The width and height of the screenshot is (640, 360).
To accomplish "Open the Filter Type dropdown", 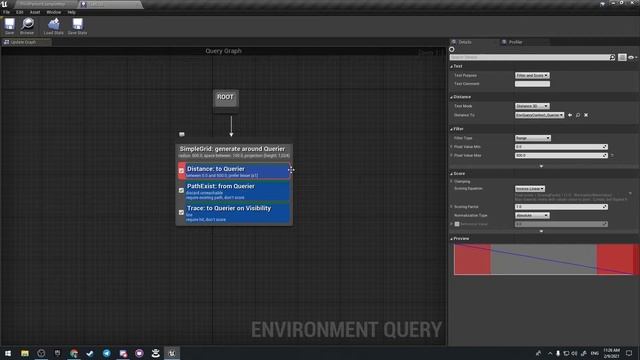I will (533, 138).
